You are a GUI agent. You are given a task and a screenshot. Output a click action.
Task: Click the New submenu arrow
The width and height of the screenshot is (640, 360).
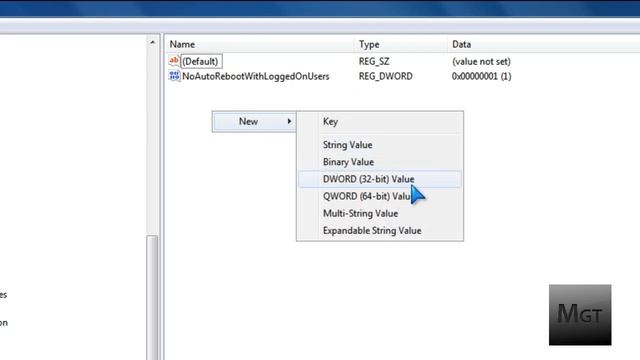[x=289, y=121]
